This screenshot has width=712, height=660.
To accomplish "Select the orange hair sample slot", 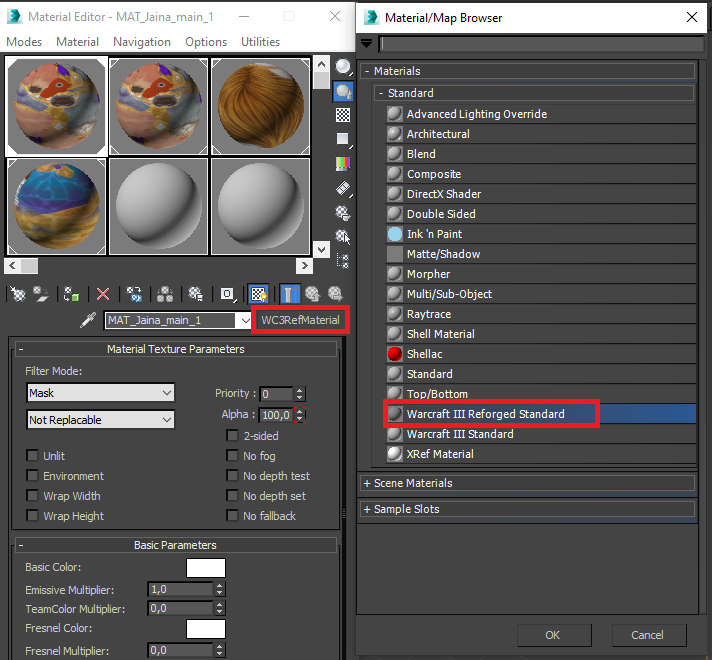I will point(261,106).
